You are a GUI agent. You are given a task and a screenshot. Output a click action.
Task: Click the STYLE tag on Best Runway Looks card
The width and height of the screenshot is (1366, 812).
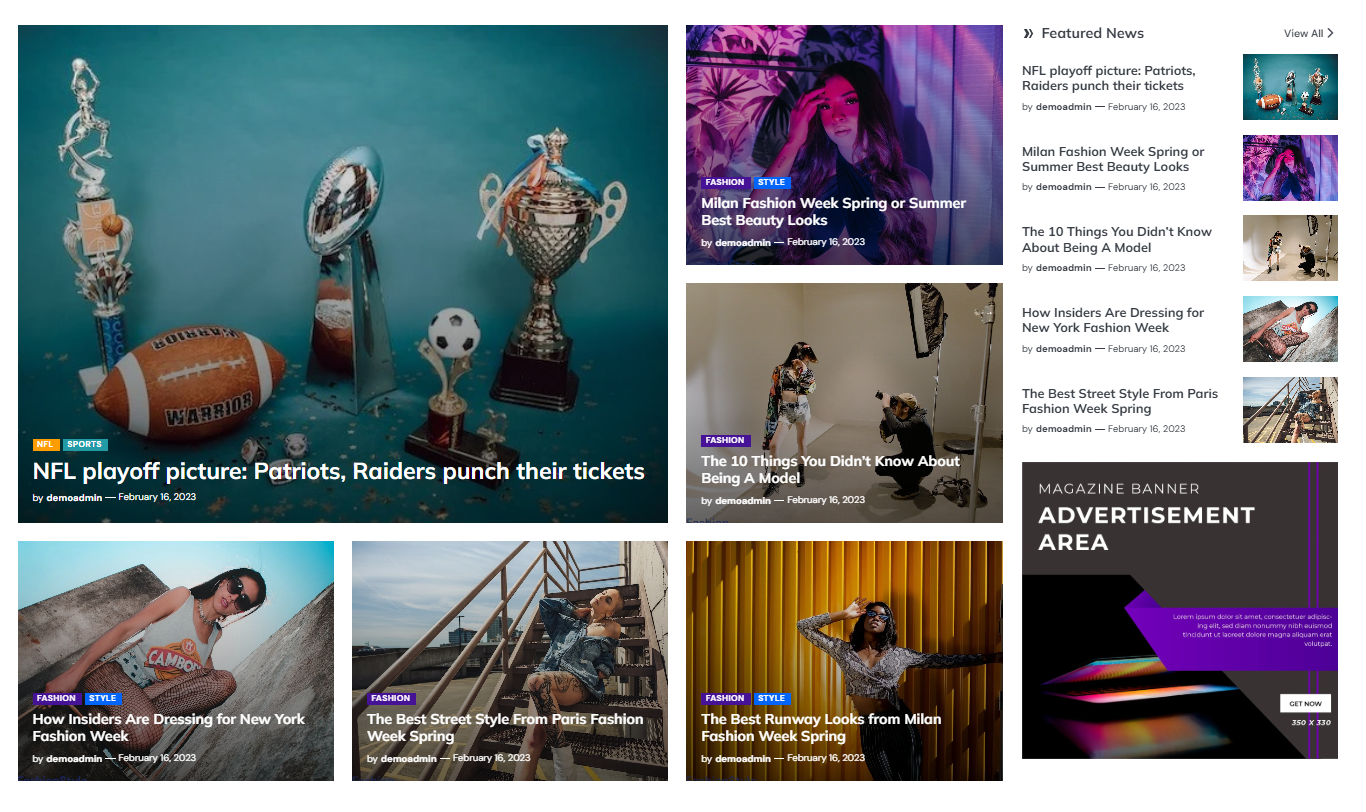[771, 698]
